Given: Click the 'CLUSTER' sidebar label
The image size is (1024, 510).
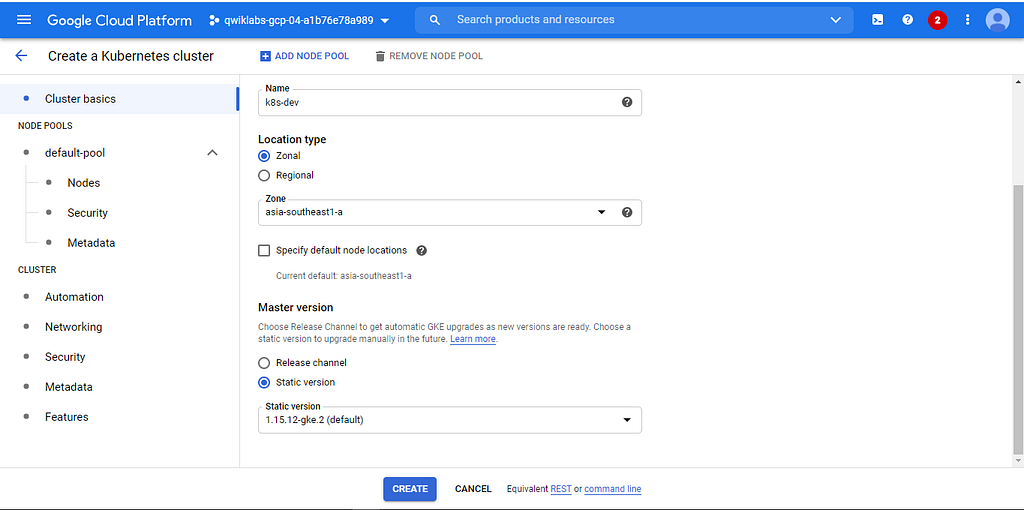Looking at the screenshot, I should 37,270.
